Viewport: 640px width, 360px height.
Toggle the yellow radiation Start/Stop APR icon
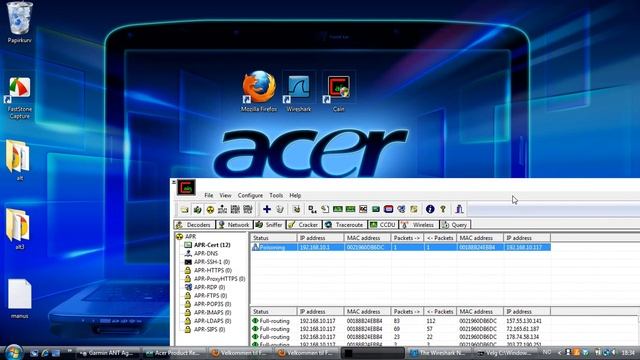pos(210,209)
